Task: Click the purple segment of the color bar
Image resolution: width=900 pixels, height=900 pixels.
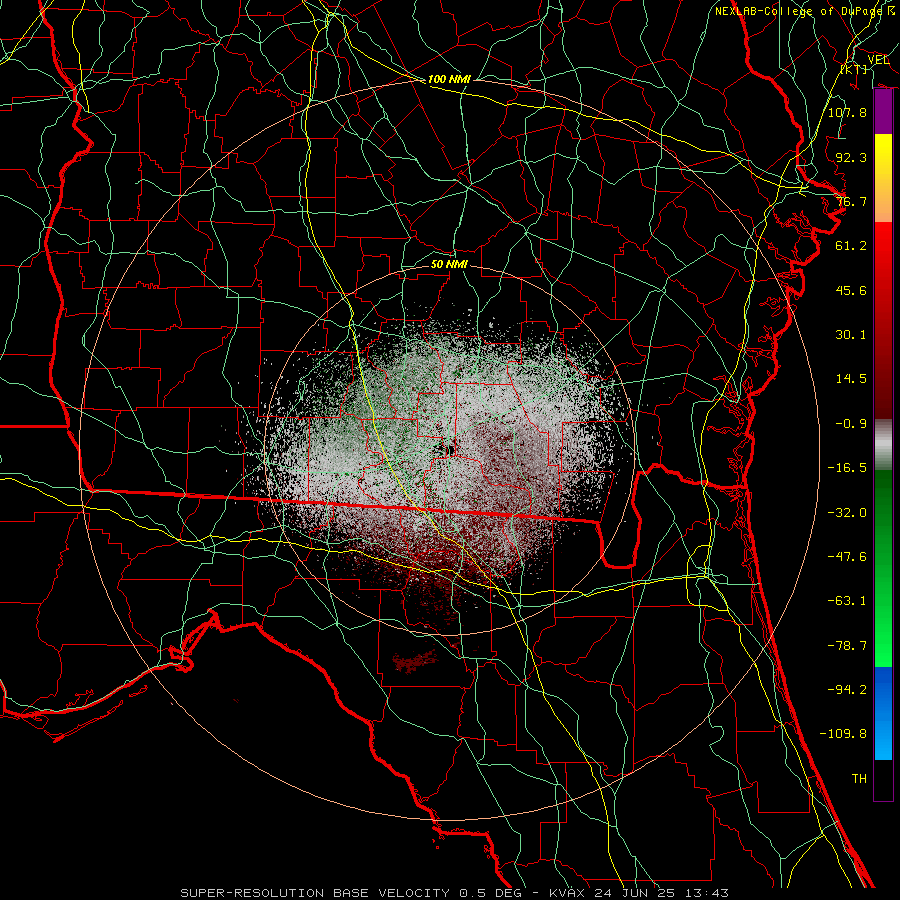Action: click(883, 112)
